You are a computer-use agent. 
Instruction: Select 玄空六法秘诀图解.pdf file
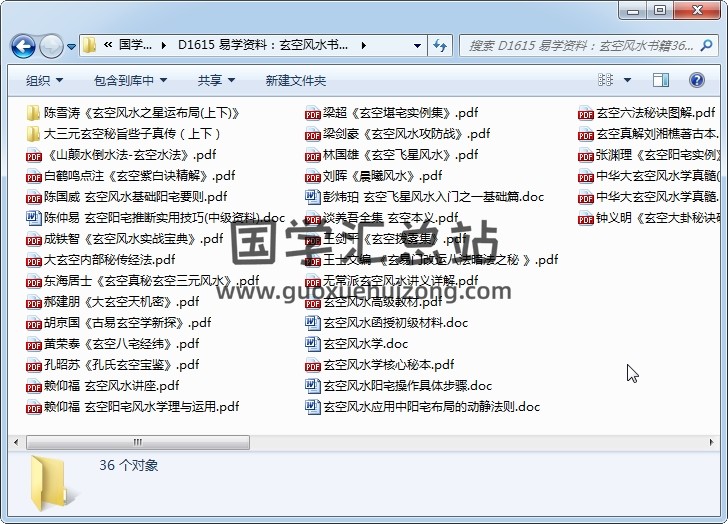654,113
